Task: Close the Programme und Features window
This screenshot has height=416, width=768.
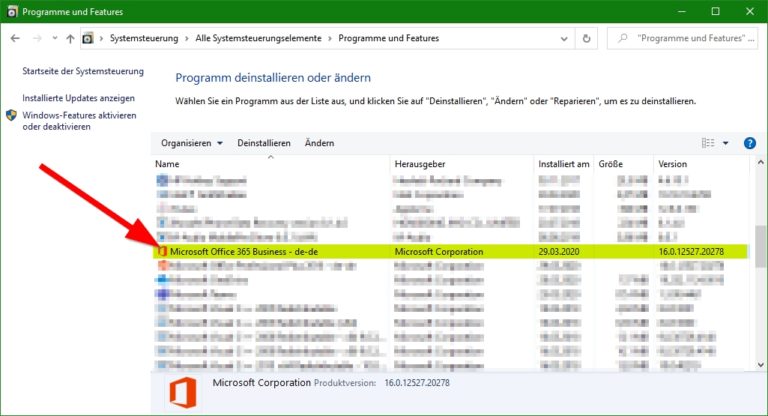Action: point(750,11)
